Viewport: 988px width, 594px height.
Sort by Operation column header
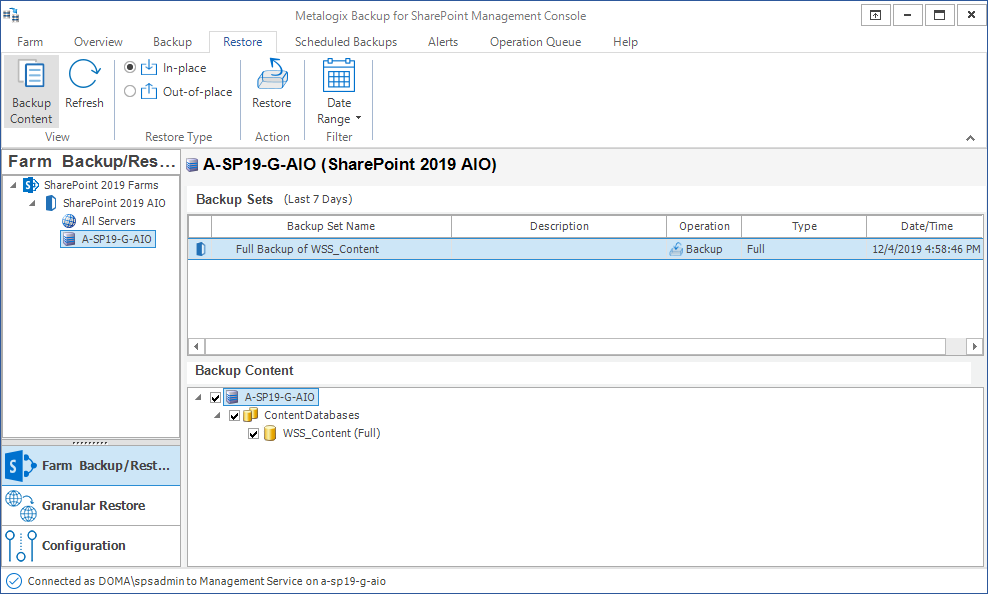704,226
